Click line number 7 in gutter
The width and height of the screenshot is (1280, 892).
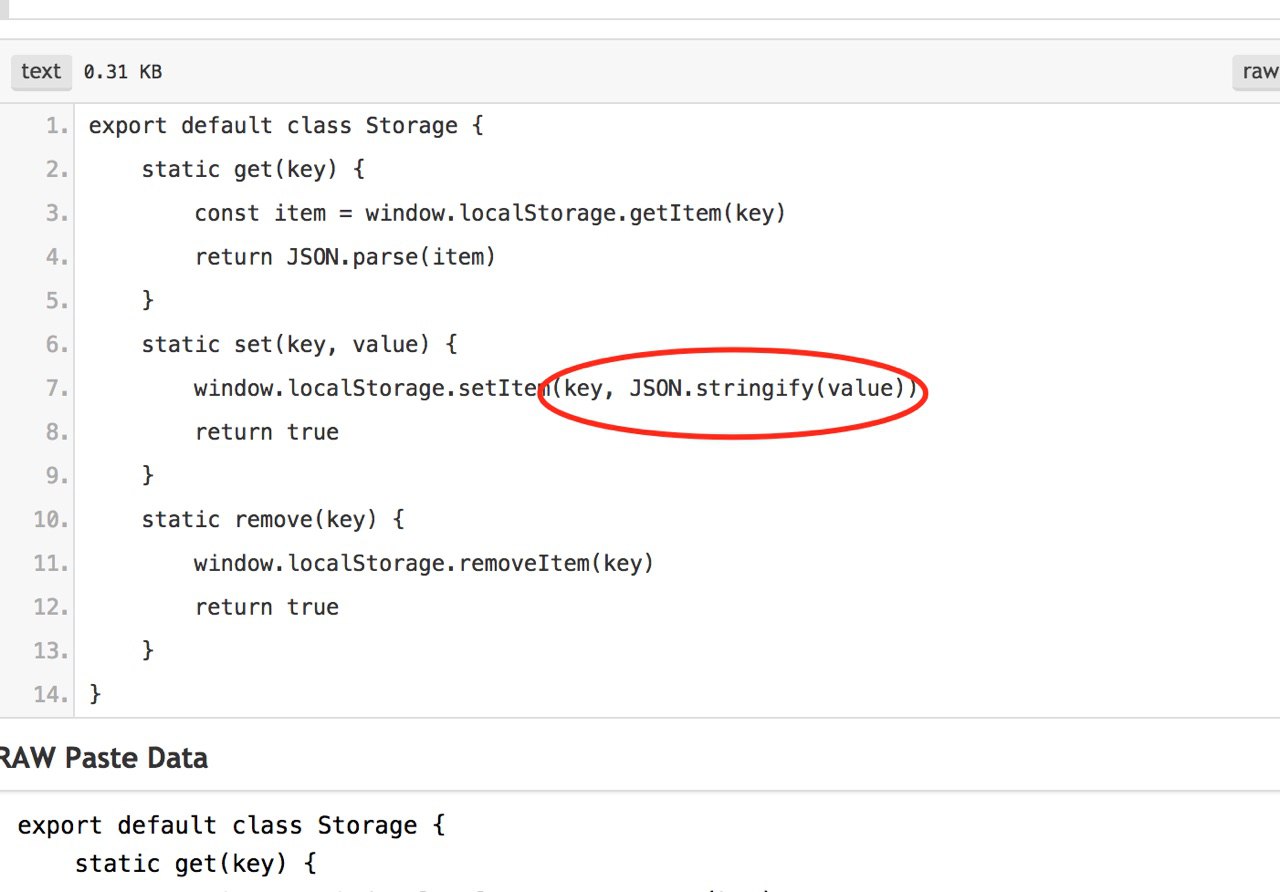[57, 388]
